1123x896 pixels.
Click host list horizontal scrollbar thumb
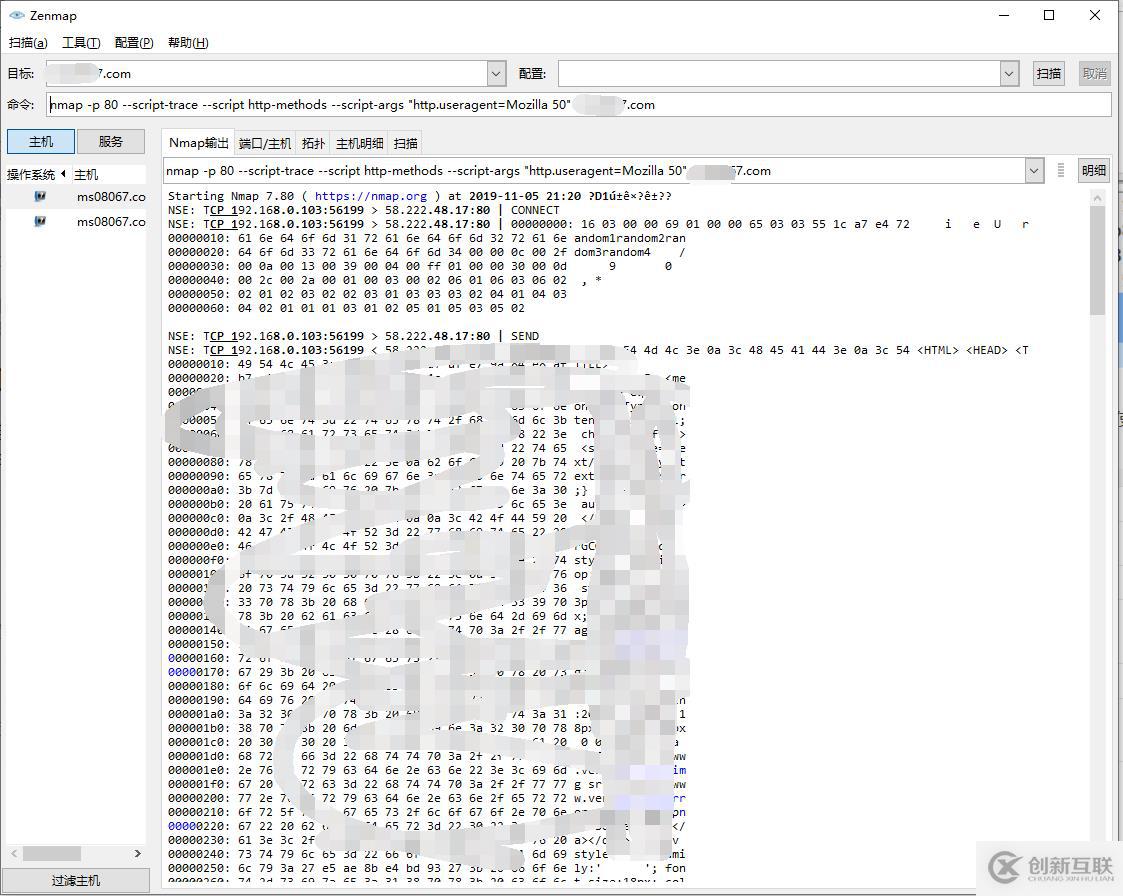52,854
